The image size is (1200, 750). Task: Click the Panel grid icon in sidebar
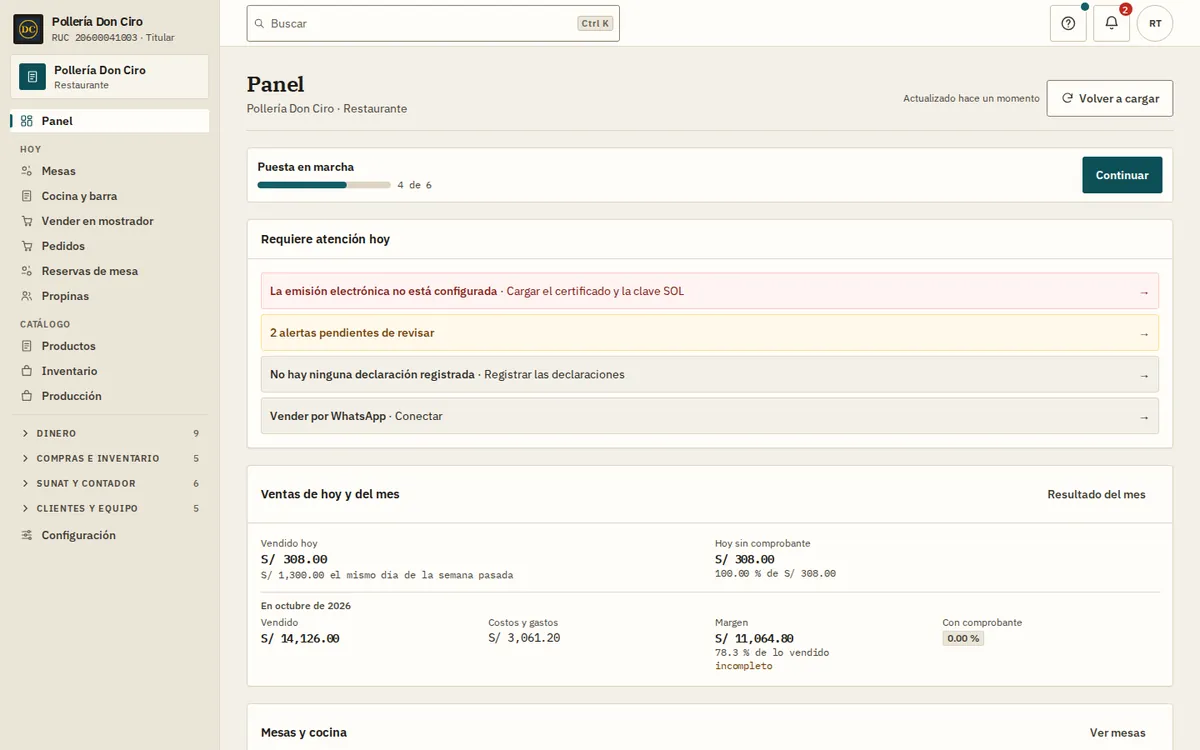pyautogui.click(x=27, y=121)
